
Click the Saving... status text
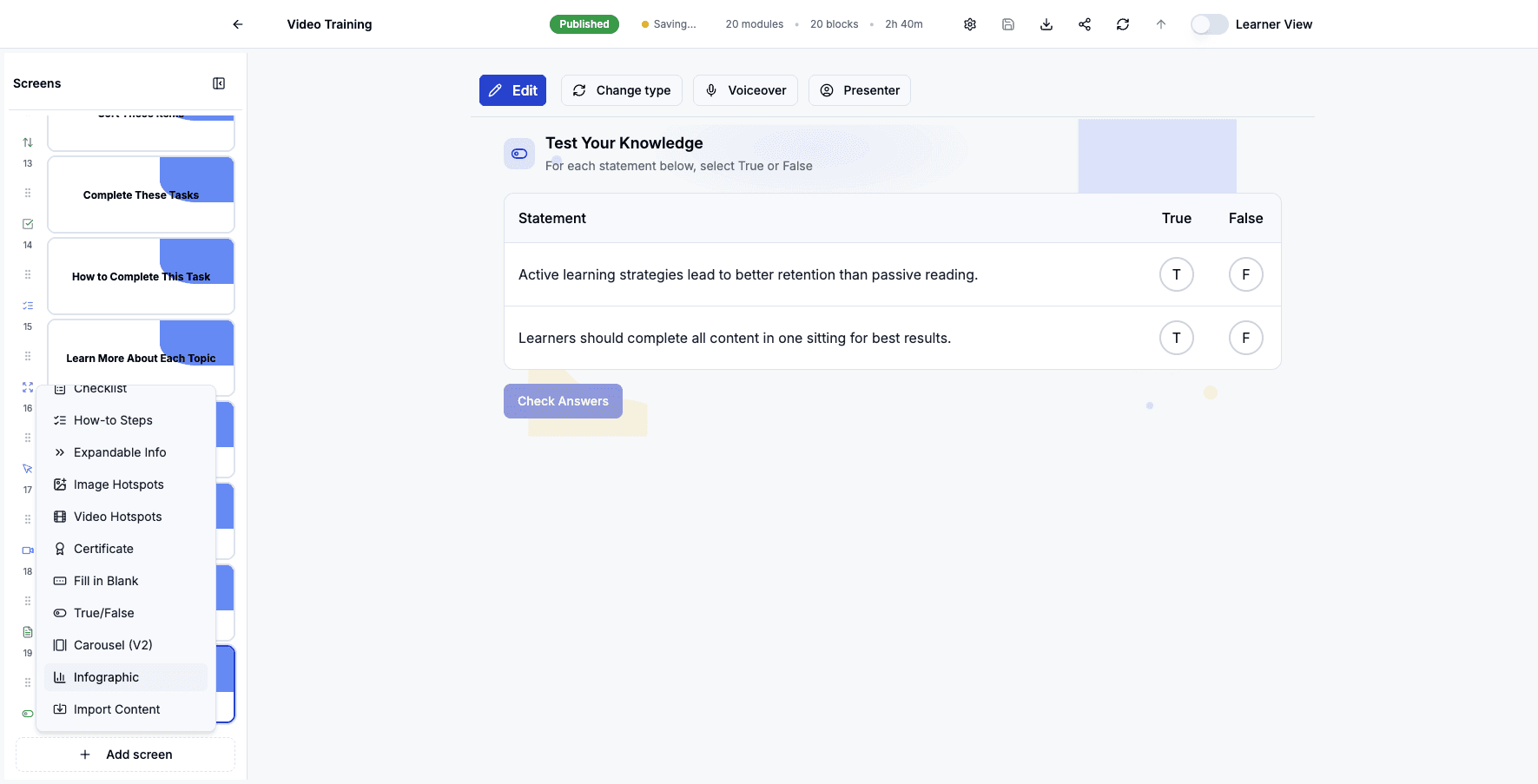click(x=675, y=24)
